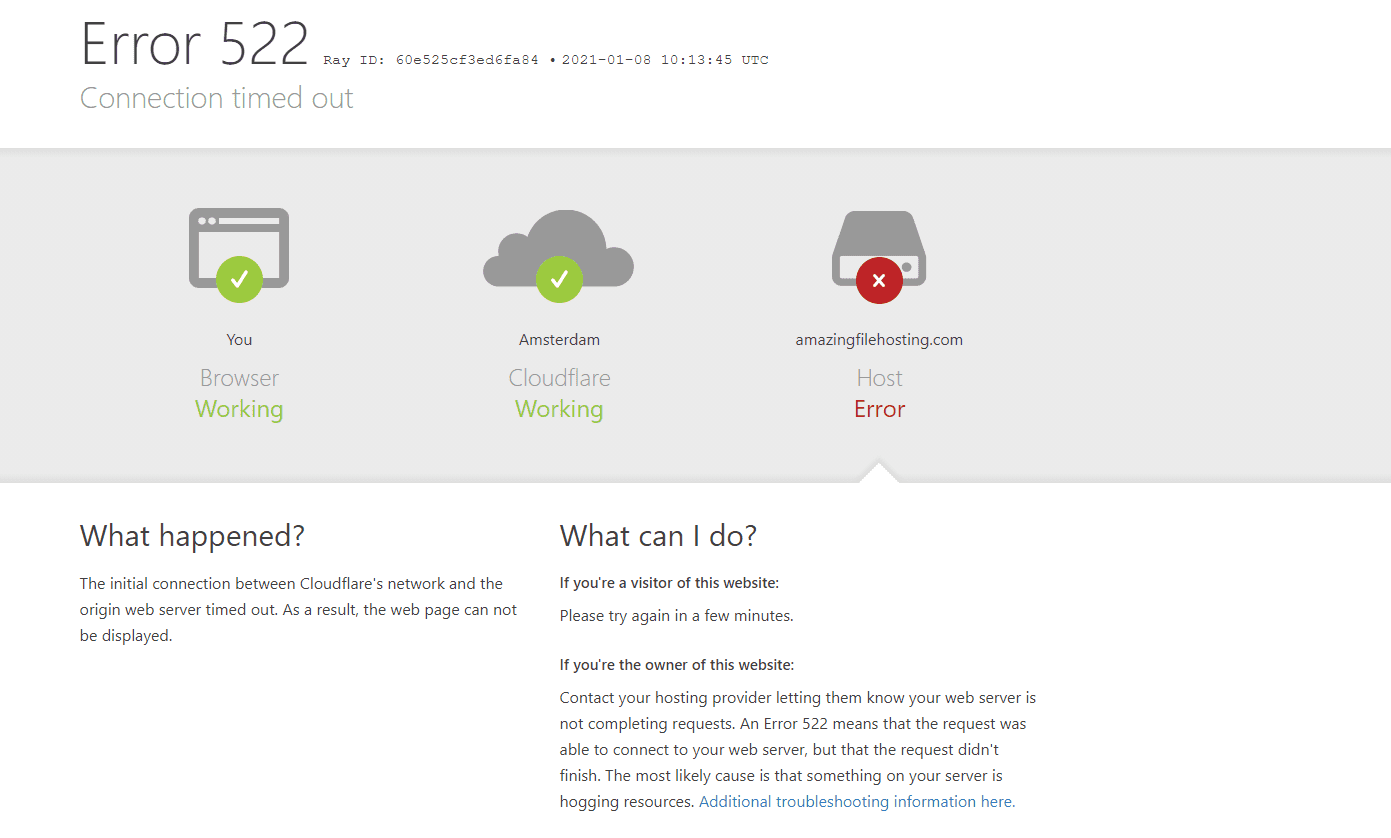1391x838 pixels.
Task: Click Working status under Browser
Action: [x=239, y=409]
